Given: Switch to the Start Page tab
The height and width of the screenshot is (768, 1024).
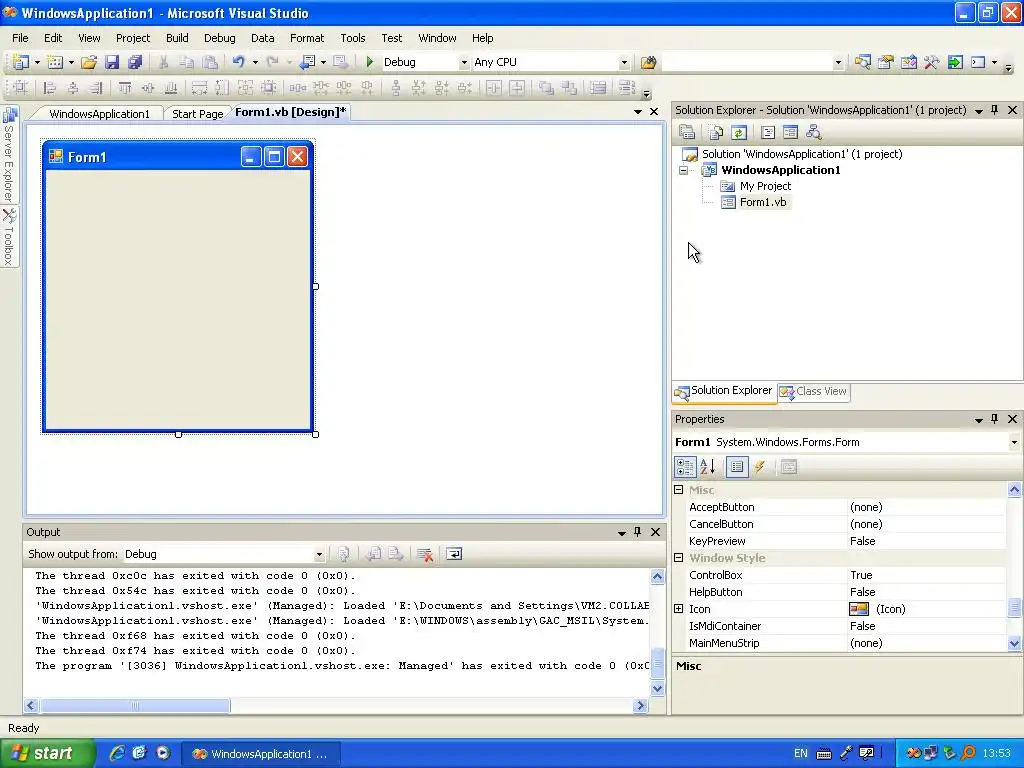Looking at the screenshot, I should [x=197, y=114].
